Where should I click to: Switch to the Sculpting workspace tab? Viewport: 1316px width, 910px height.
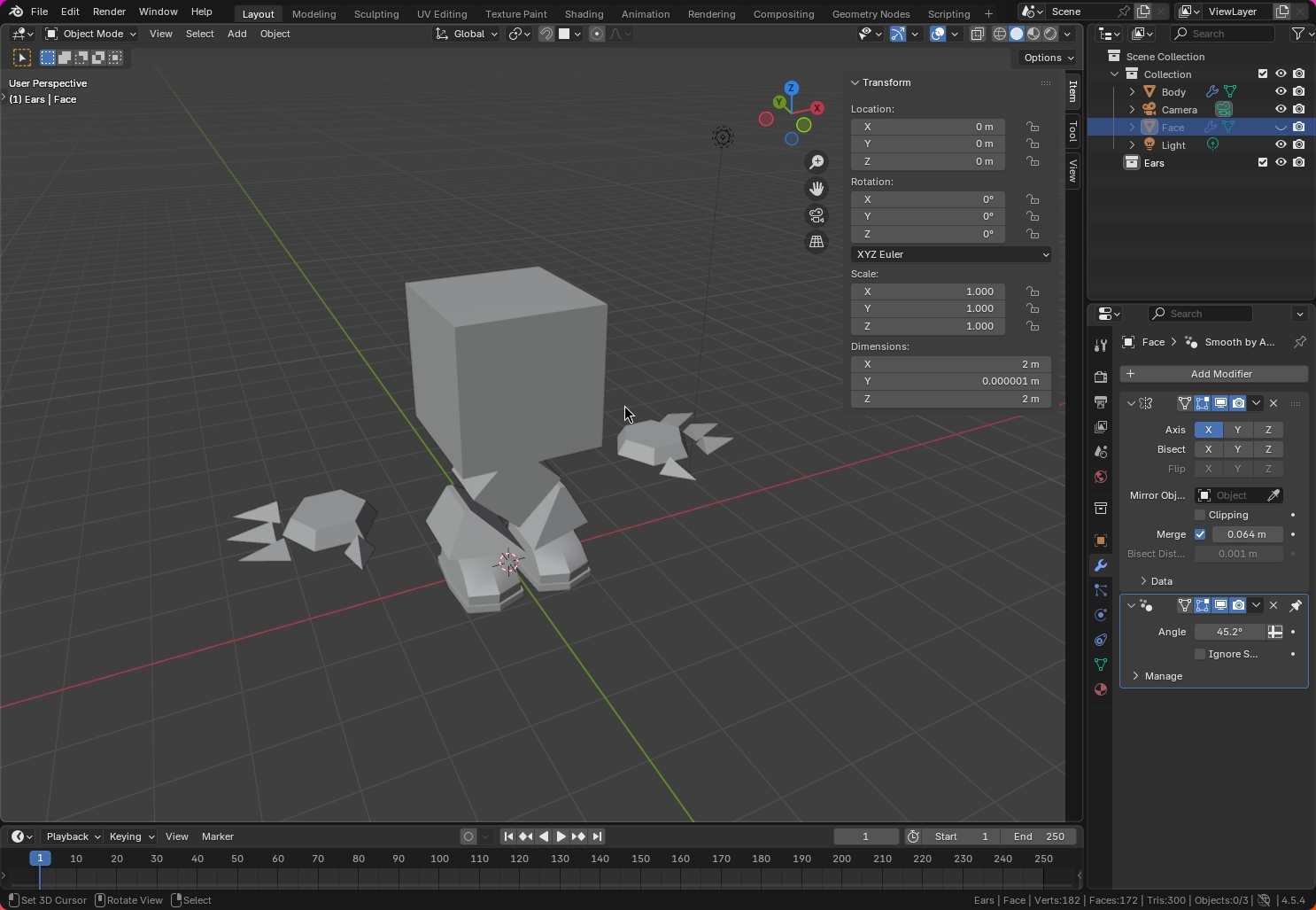point(375,14)
